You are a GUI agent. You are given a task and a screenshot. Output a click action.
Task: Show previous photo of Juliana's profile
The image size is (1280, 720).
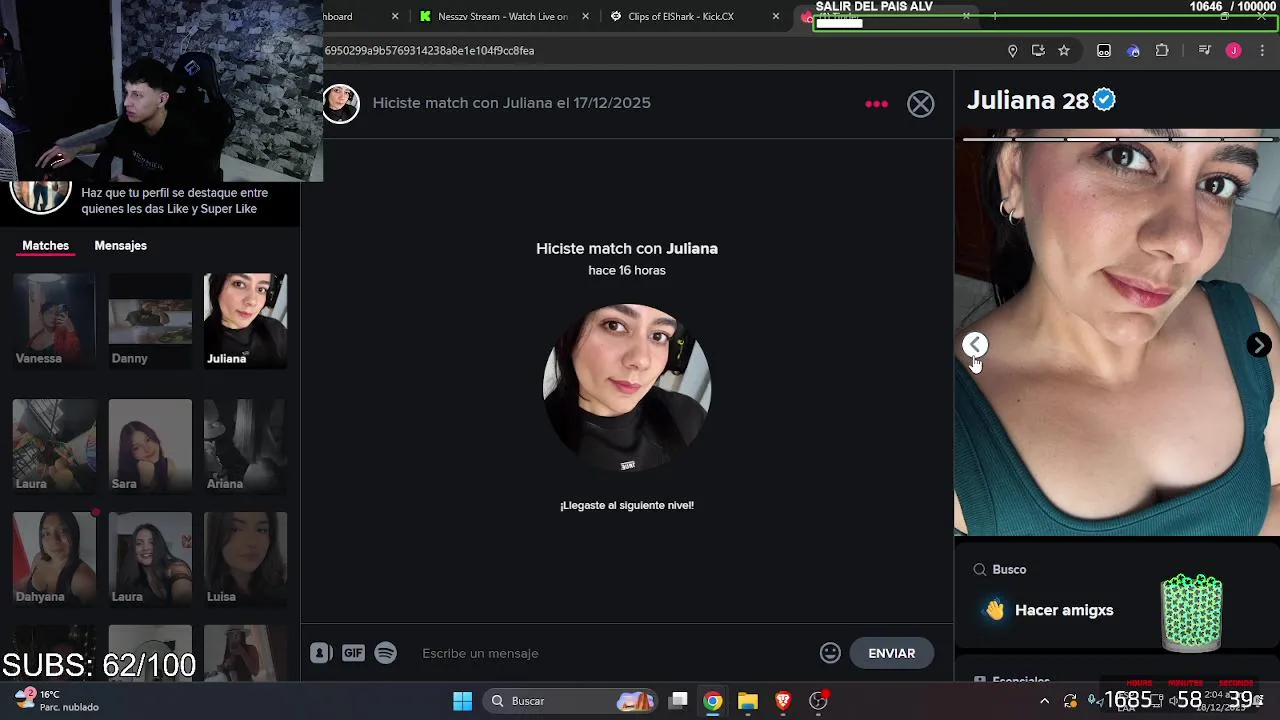pyautogui.click(x=975, y=344)
